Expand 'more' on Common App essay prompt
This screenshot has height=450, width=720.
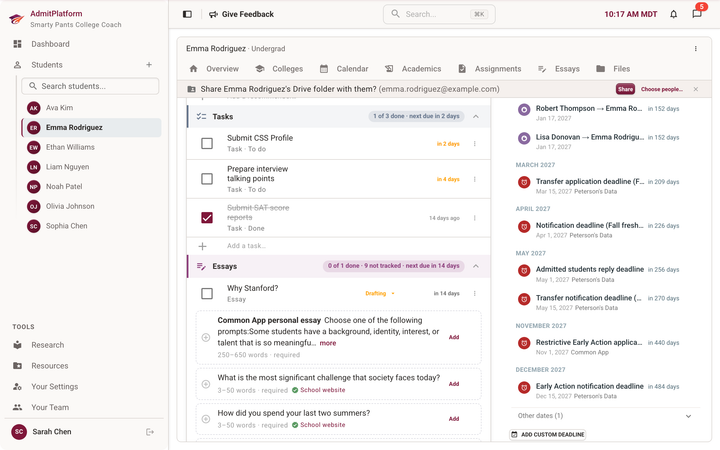pos(328,343)
